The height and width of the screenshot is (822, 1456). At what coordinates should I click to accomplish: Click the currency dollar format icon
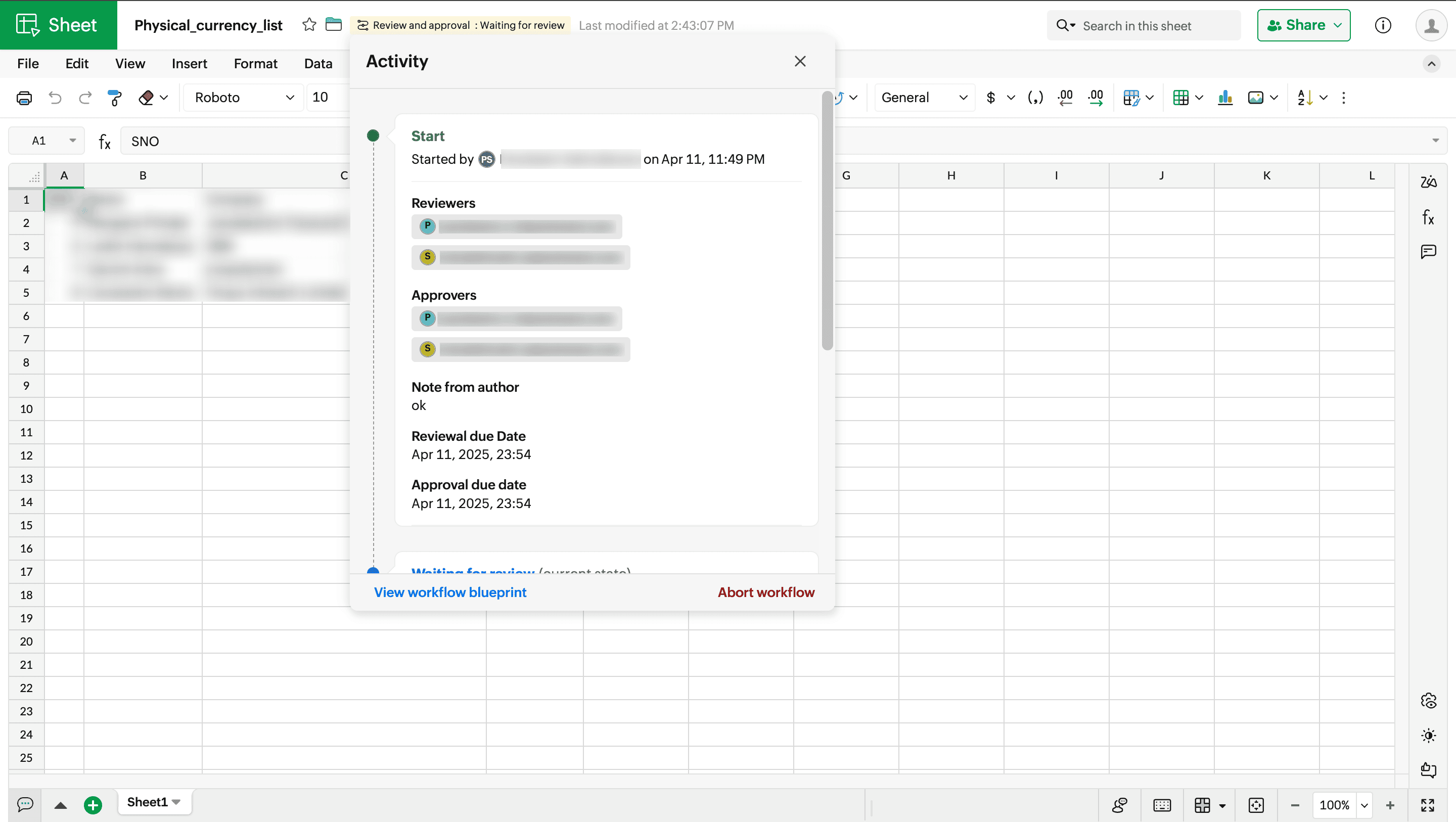pos(990,98)
